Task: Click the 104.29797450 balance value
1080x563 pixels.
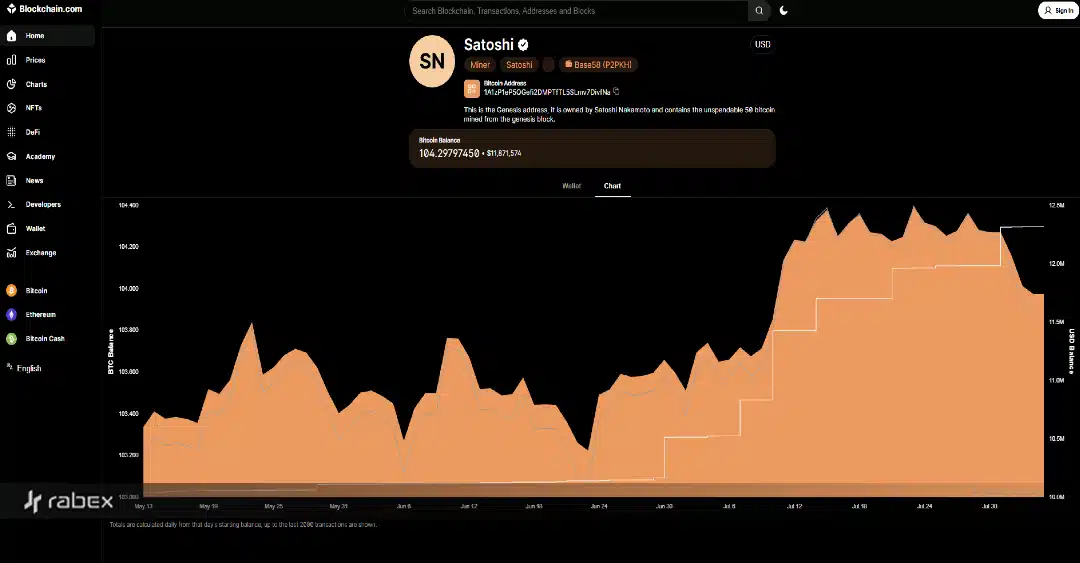Action: pyautogui.click(x=449, y=154)
